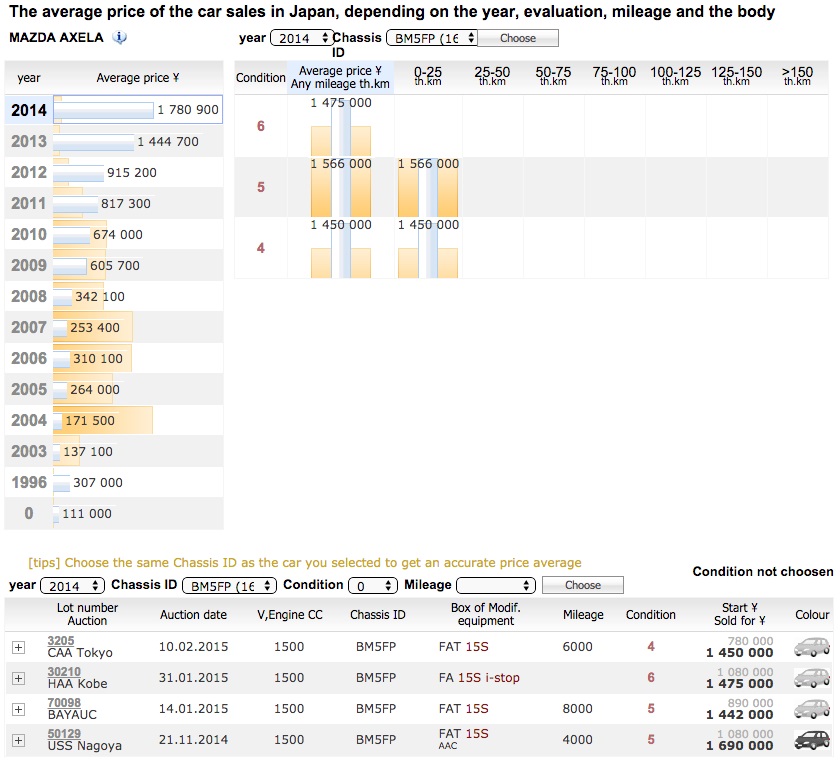Select the 2004 year row
Viewport: 840px width, 764px height.
click(114, 421)
